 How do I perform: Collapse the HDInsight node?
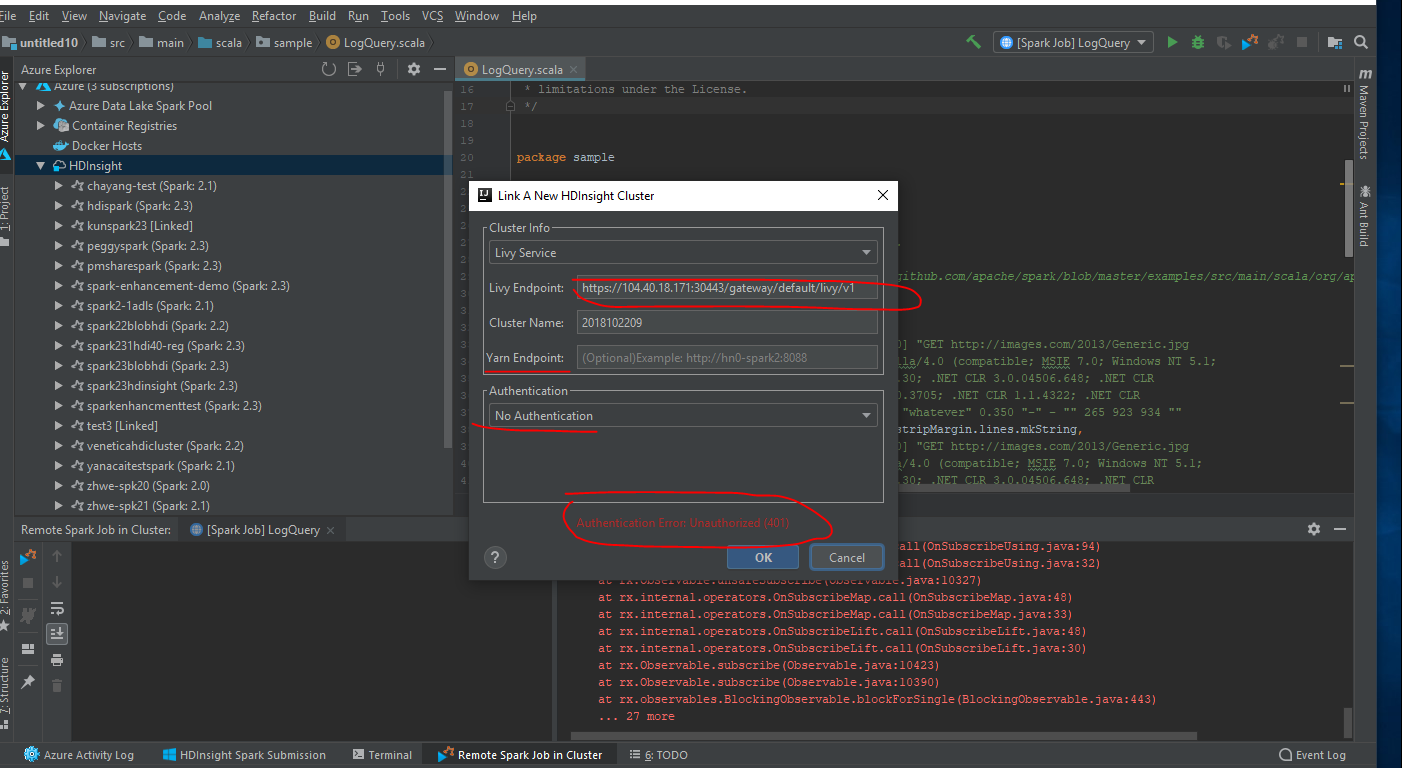tap(40, 165)
